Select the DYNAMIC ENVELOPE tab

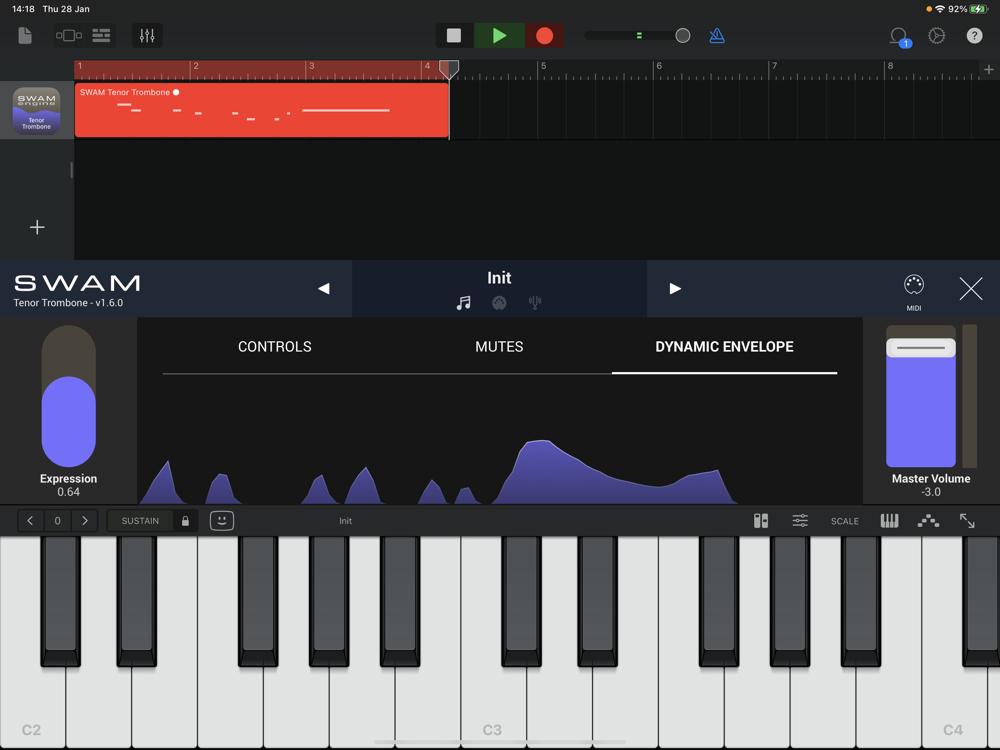click(724, 347)
